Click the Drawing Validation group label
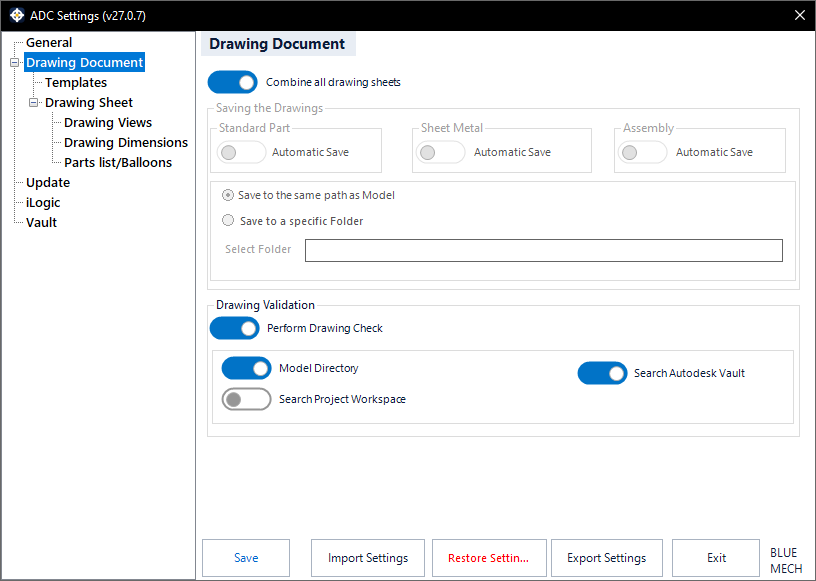 265,305
